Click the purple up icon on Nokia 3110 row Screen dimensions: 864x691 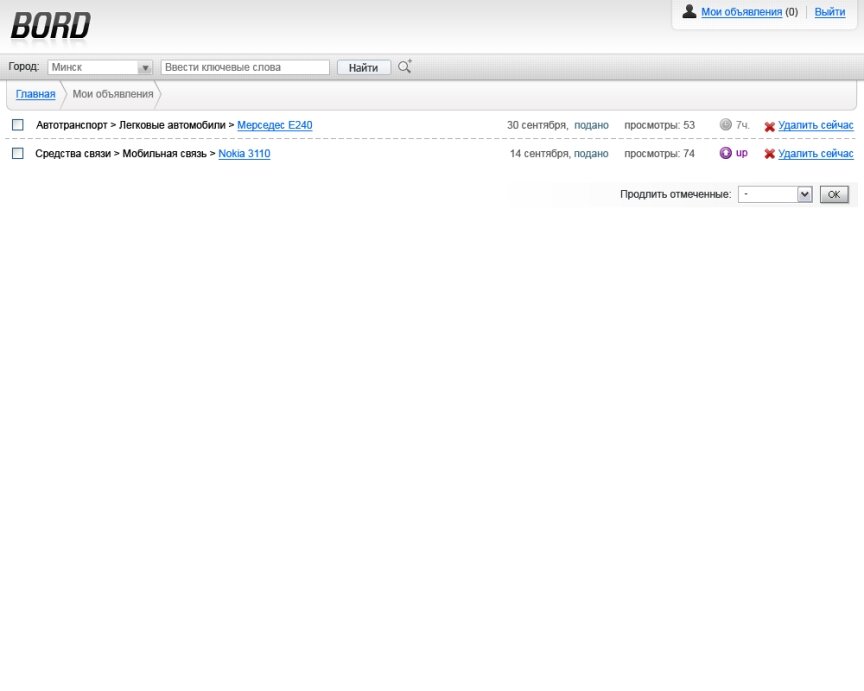pyautogui.click(x=726, y=153)
